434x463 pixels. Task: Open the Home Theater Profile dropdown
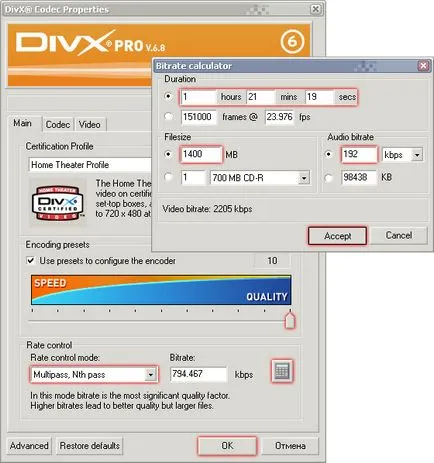tap(90, 164)
